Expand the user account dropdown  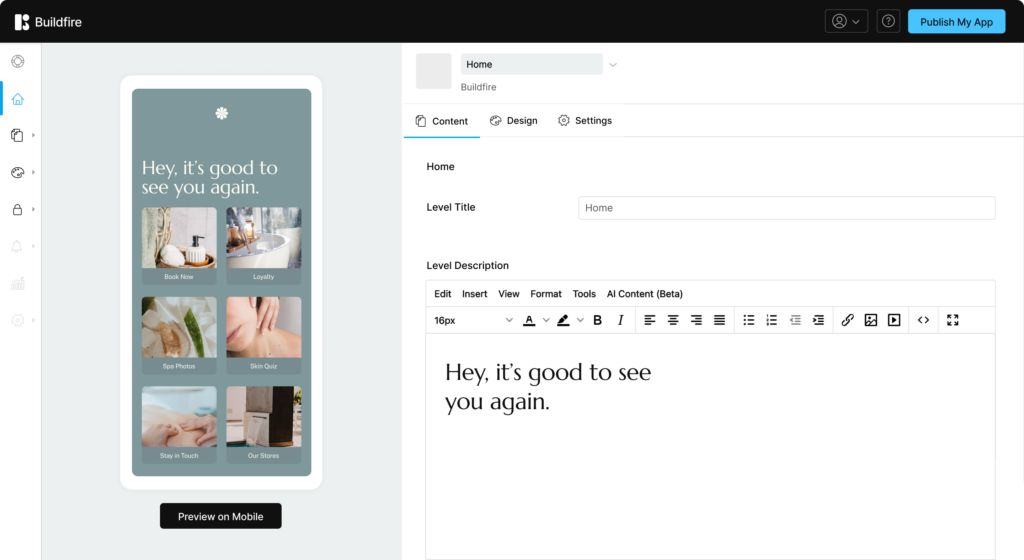coord(846,21)
